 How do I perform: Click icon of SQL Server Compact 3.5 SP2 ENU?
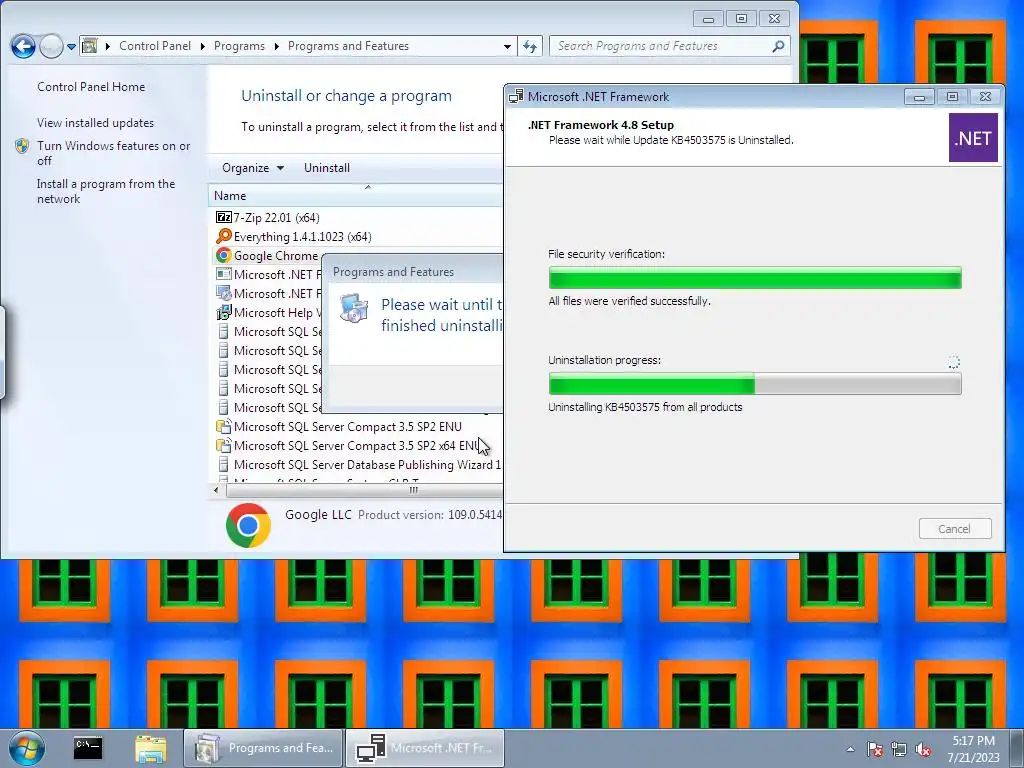(223, 426)
